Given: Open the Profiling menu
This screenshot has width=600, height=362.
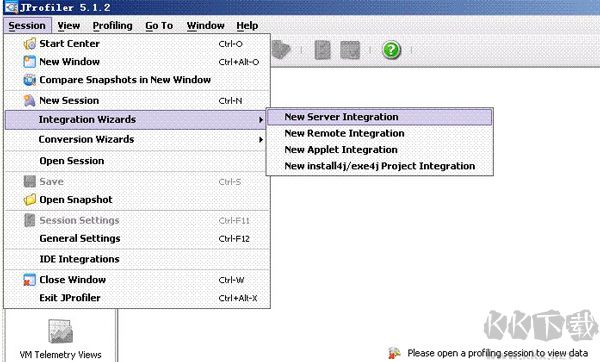Looking at the screenshot, I should click(112, 26).
